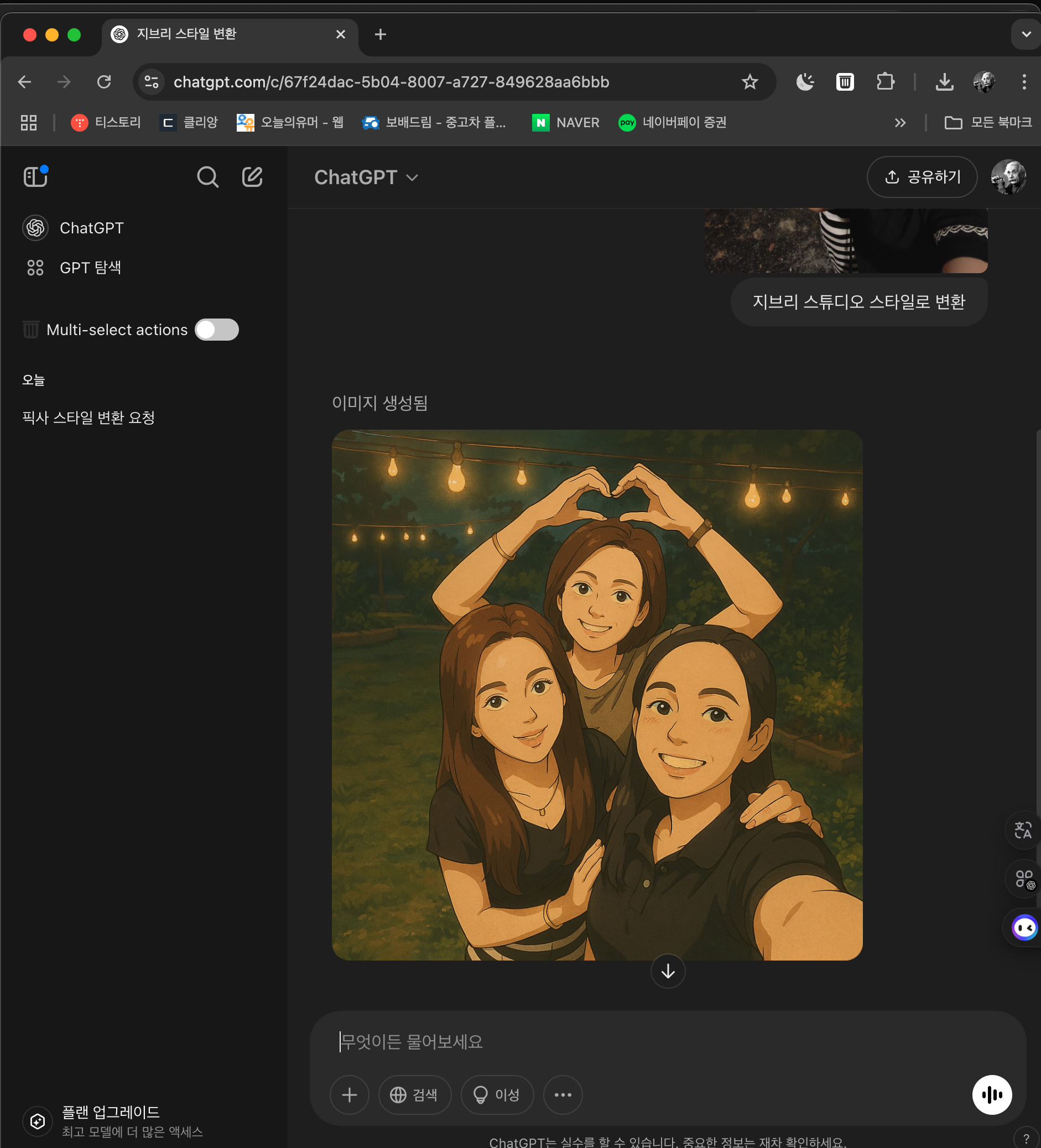Open the 오늘의유머 - 웹 bookmark
Screen dimensions: 1041x1148
[x=290, y=122]
